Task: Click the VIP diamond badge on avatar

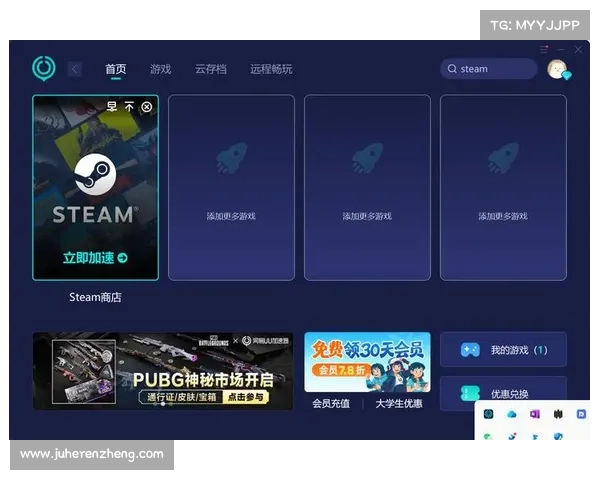Action: (x=566, y=75)
